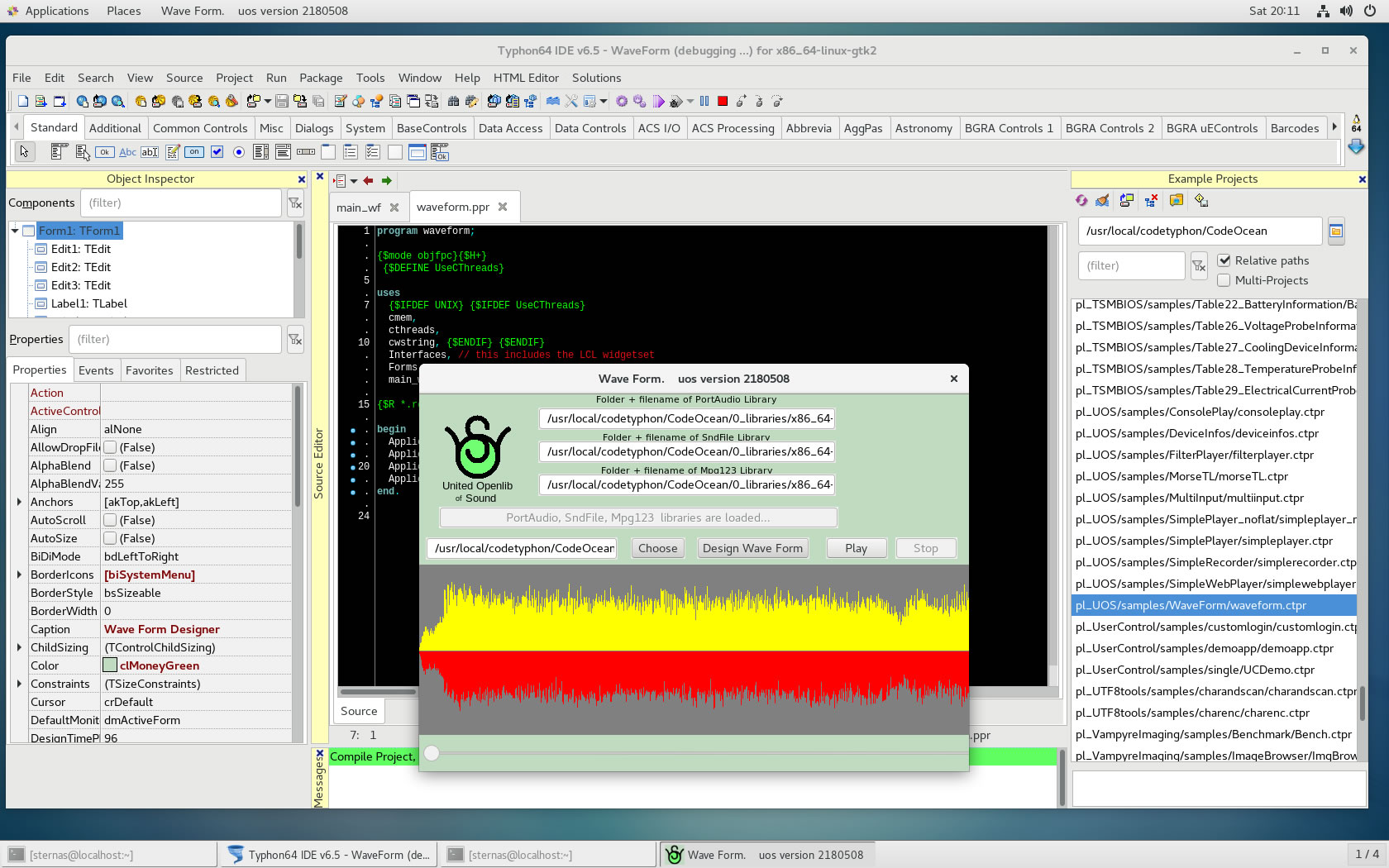
Task: Switch to the main_wf editor tab
Action: 359,207
